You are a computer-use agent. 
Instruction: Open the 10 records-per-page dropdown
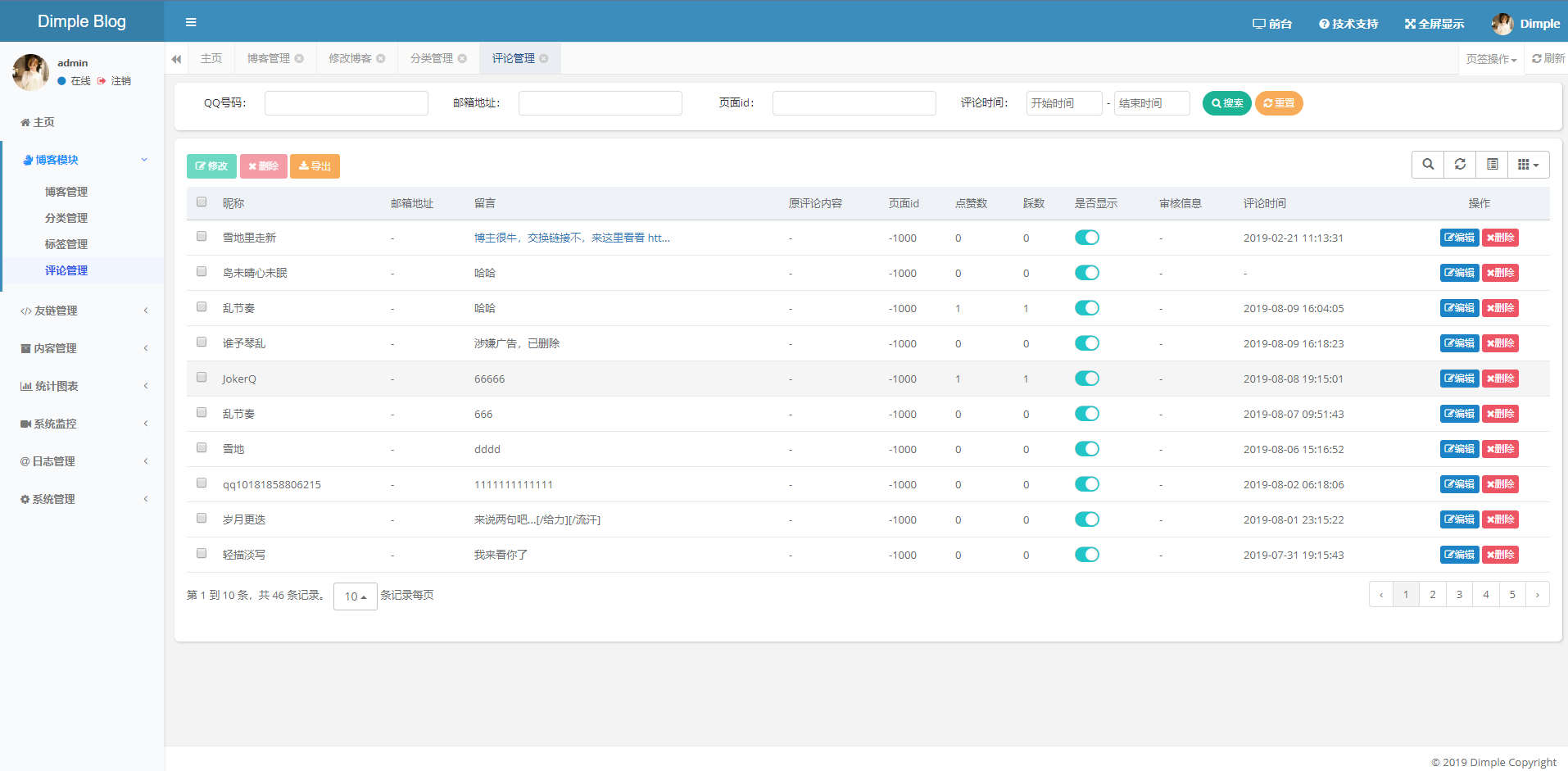pos(356,596)
